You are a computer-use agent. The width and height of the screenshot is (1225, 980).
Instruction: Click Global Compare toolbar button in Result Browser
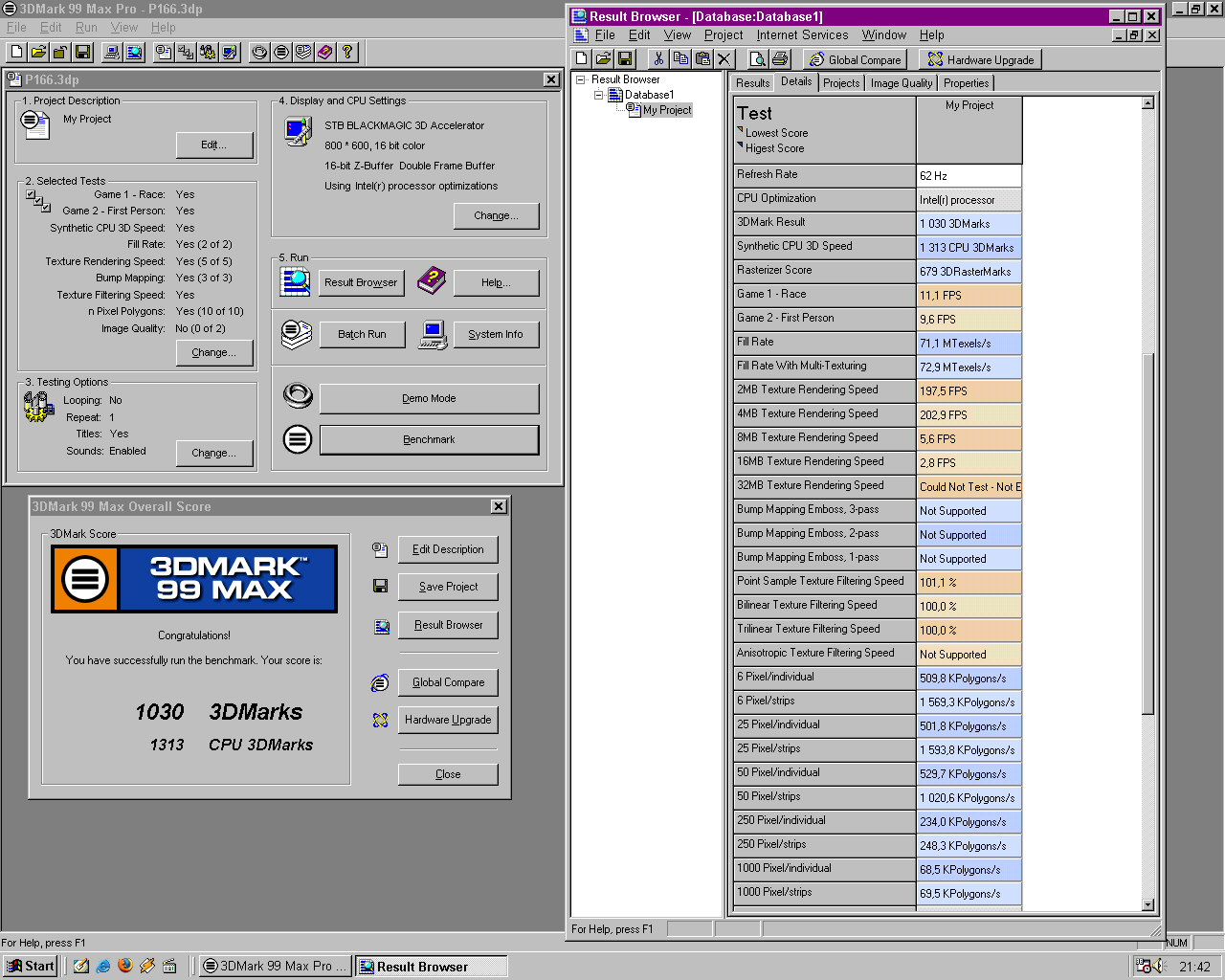click(x=855, y=59)
